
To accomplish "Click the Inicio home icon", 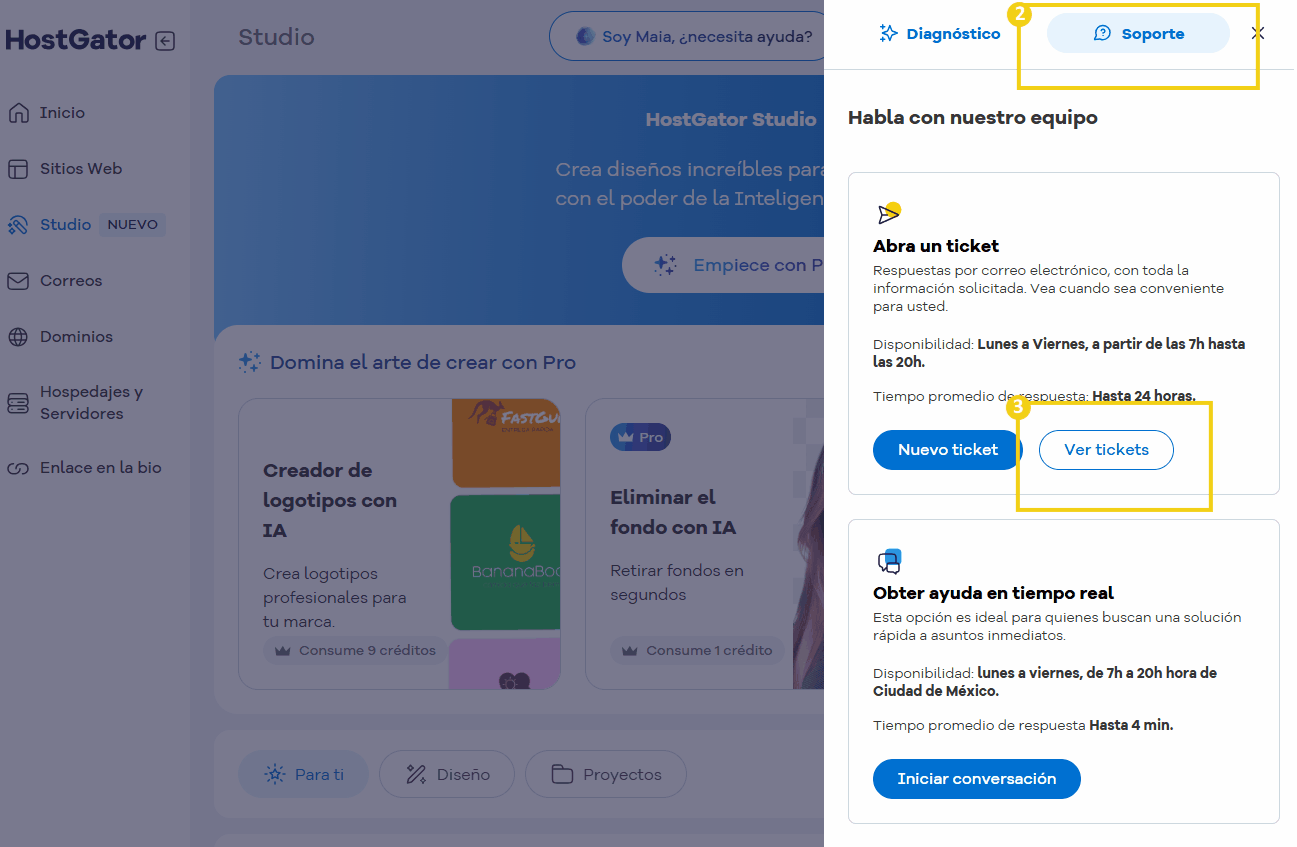I will (18, 113).
